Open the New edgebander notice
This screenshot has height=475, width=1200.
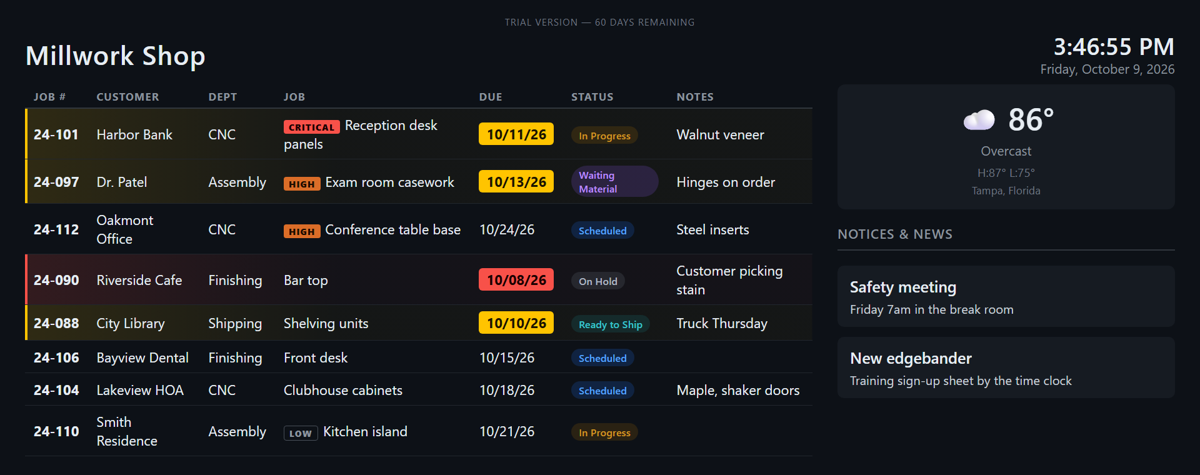(x=1006, y=368)
